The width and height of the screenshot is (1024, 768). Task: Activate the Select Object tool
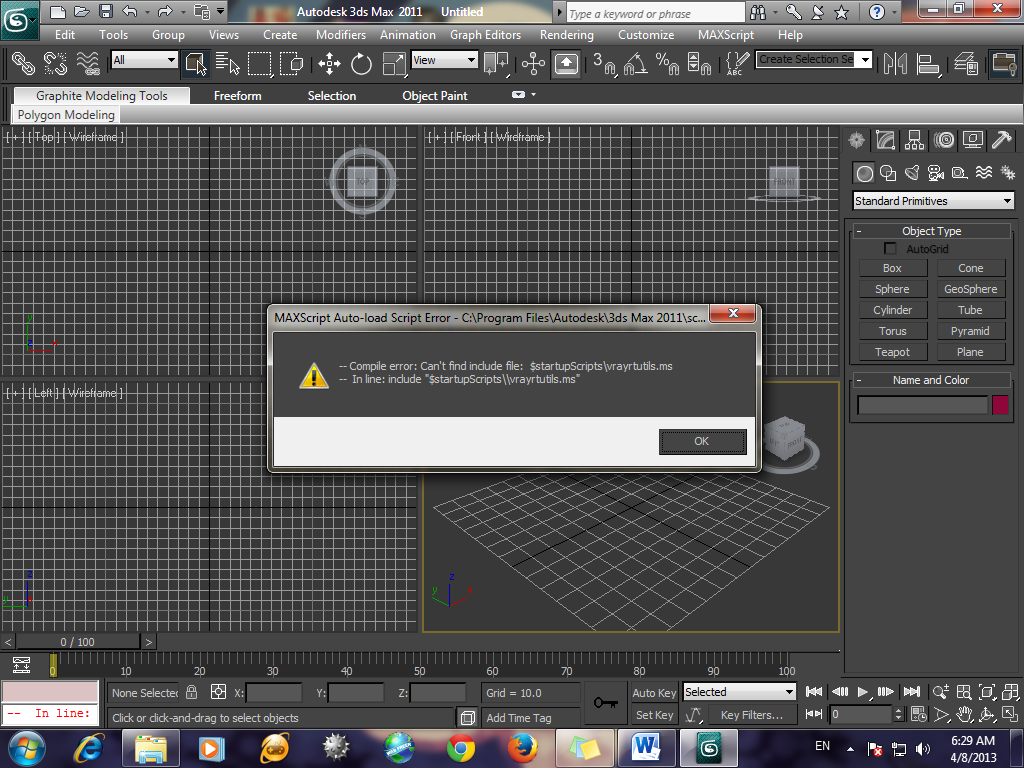[196, 63]
